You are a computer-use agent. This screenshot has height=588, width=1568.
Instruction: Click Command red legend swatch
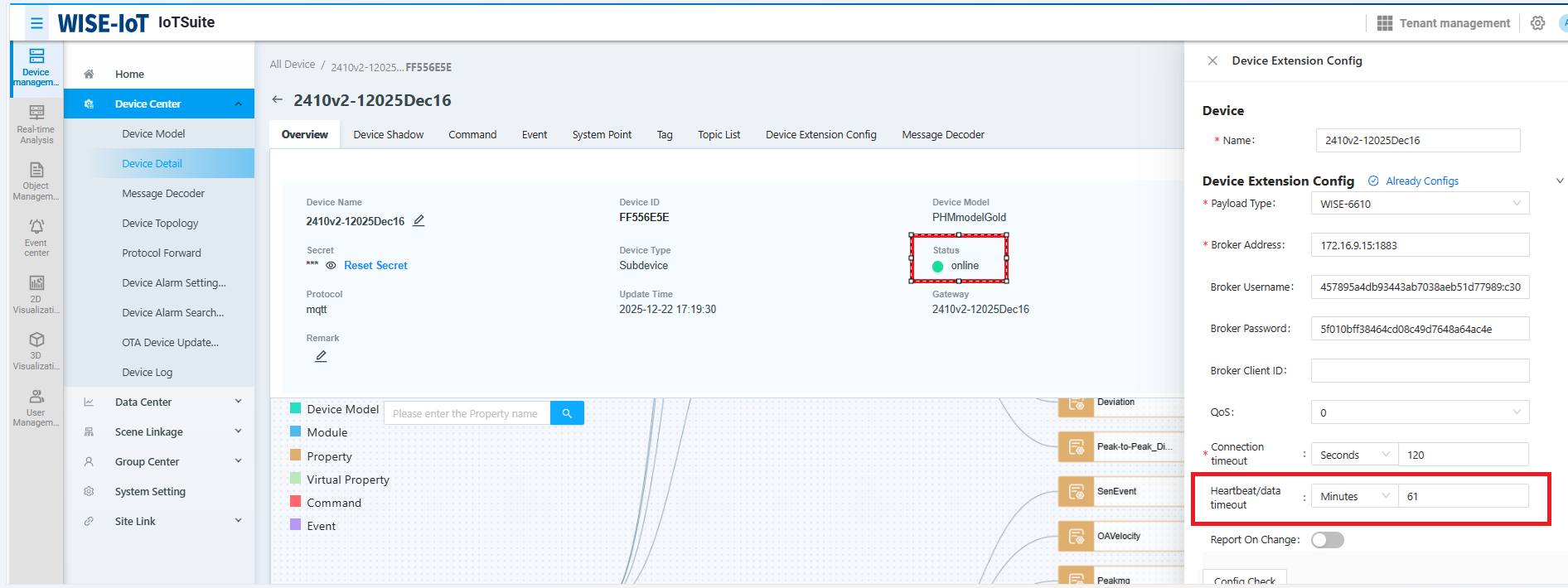295,502
